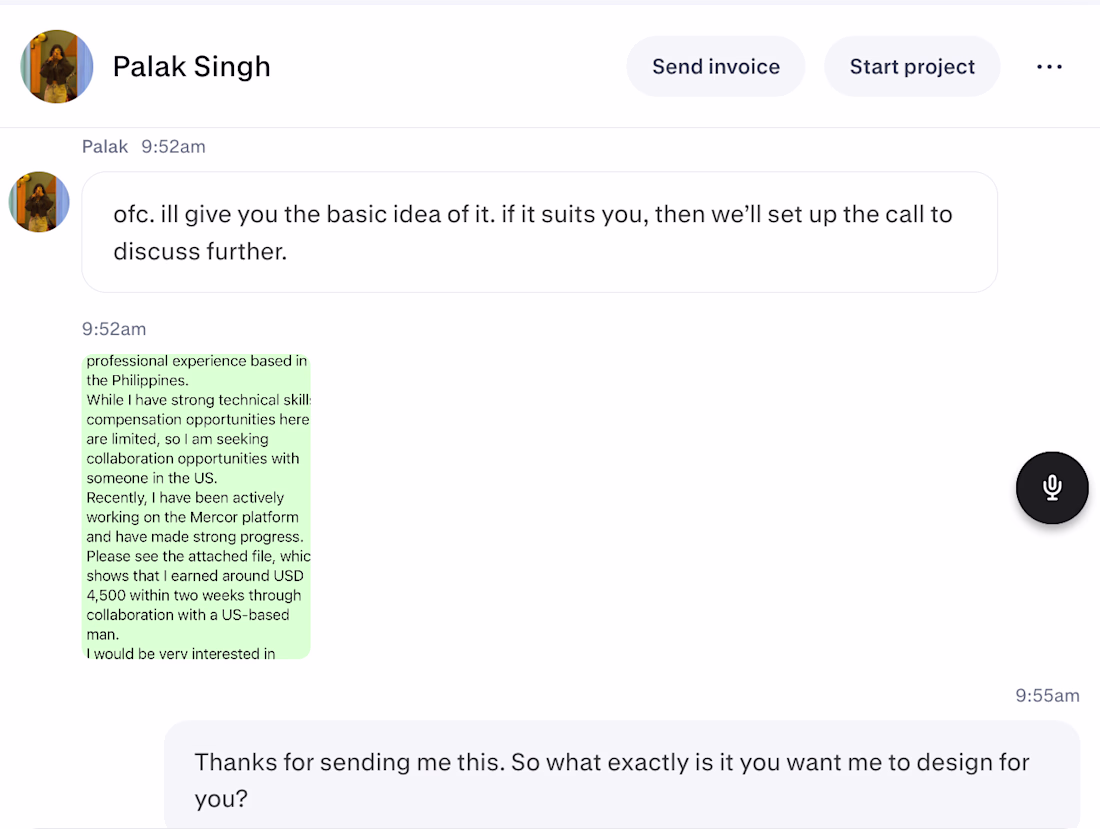Click the 'you?' line of the outgoing message
Viewport: 1100px width, 829px height.
click(221, 798)
